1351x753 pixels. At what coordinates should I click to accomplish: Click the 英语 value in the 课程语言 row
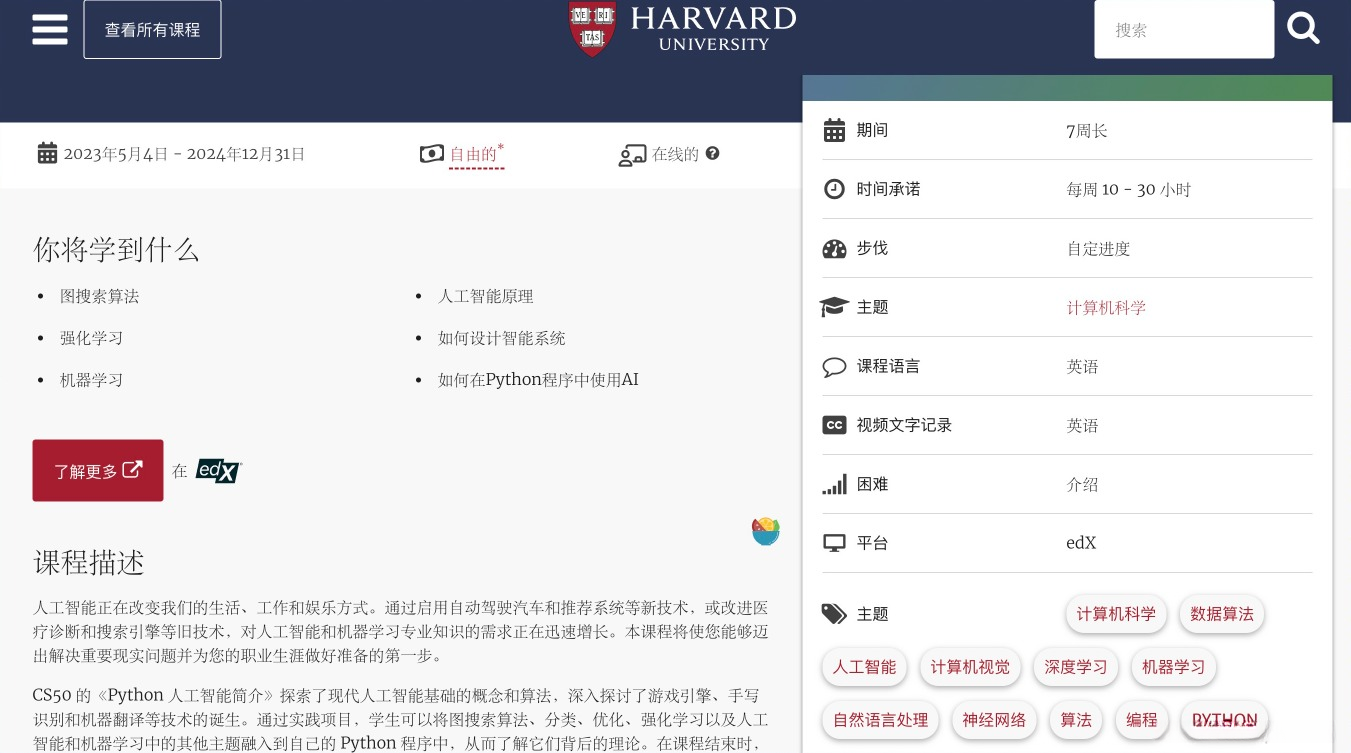1083,367
